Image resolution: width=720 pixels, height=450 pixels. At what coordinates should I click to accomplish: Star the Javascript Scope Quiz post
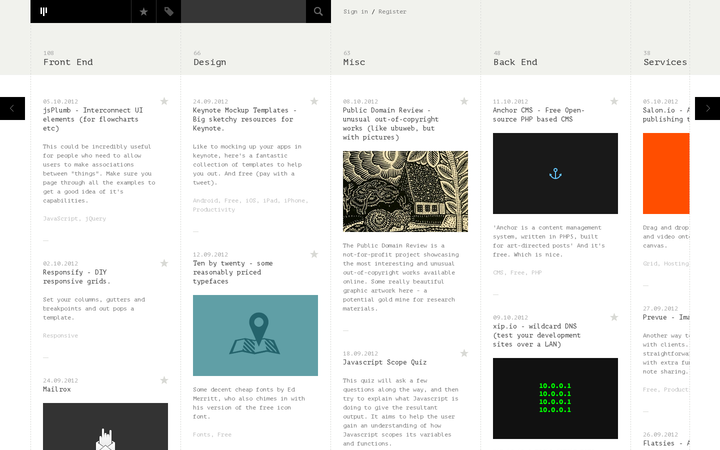click(464, 353)
